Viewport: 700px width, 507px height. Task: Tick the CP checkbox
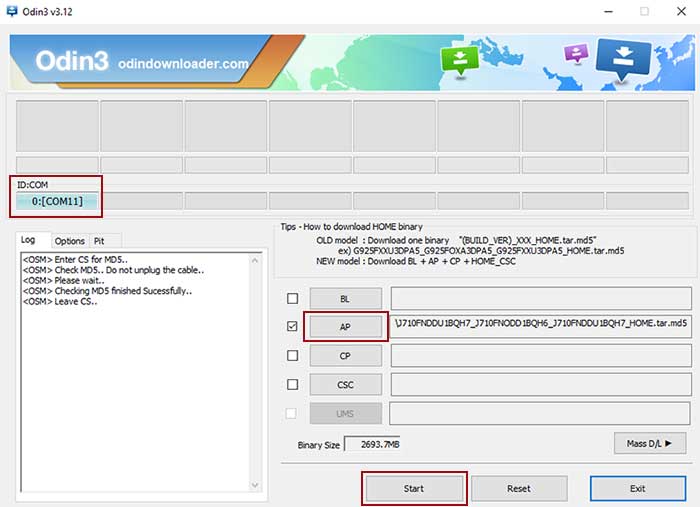pos(292,355)
